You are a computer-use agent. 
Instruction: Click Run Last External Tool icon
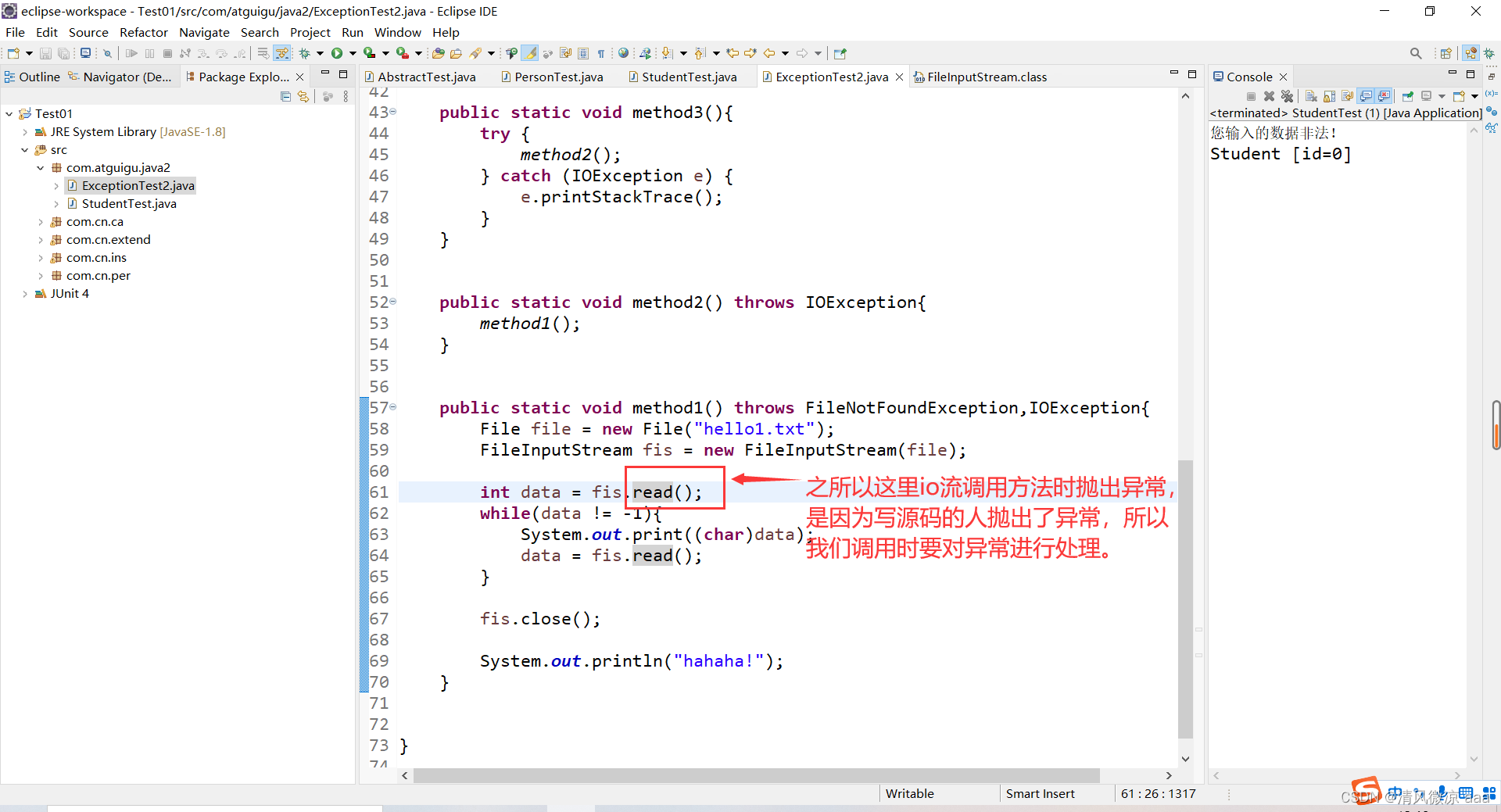click(x=402, y=53)
